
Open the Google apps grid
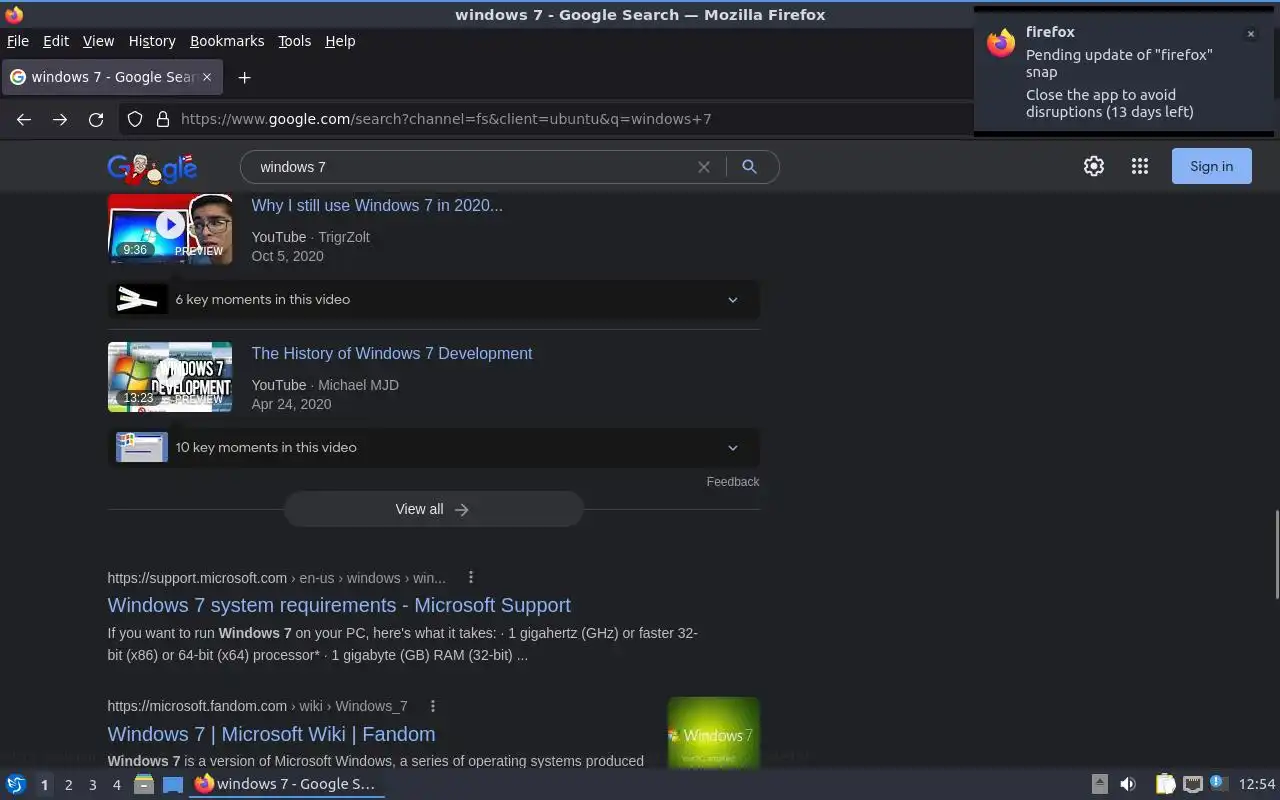pyautogui.click(x=1140, y=167)
